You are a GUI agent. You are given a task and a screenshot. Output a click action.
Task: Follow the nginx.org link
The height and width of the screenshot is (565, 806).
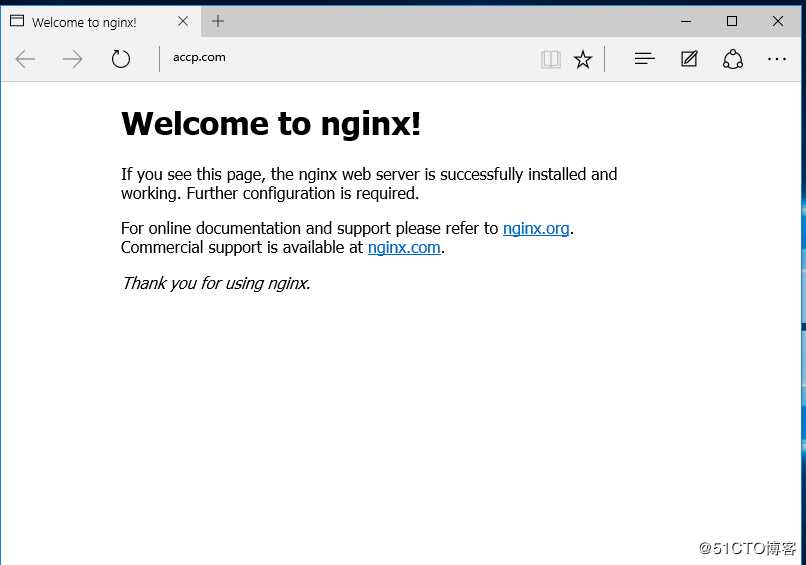point(536,228)
